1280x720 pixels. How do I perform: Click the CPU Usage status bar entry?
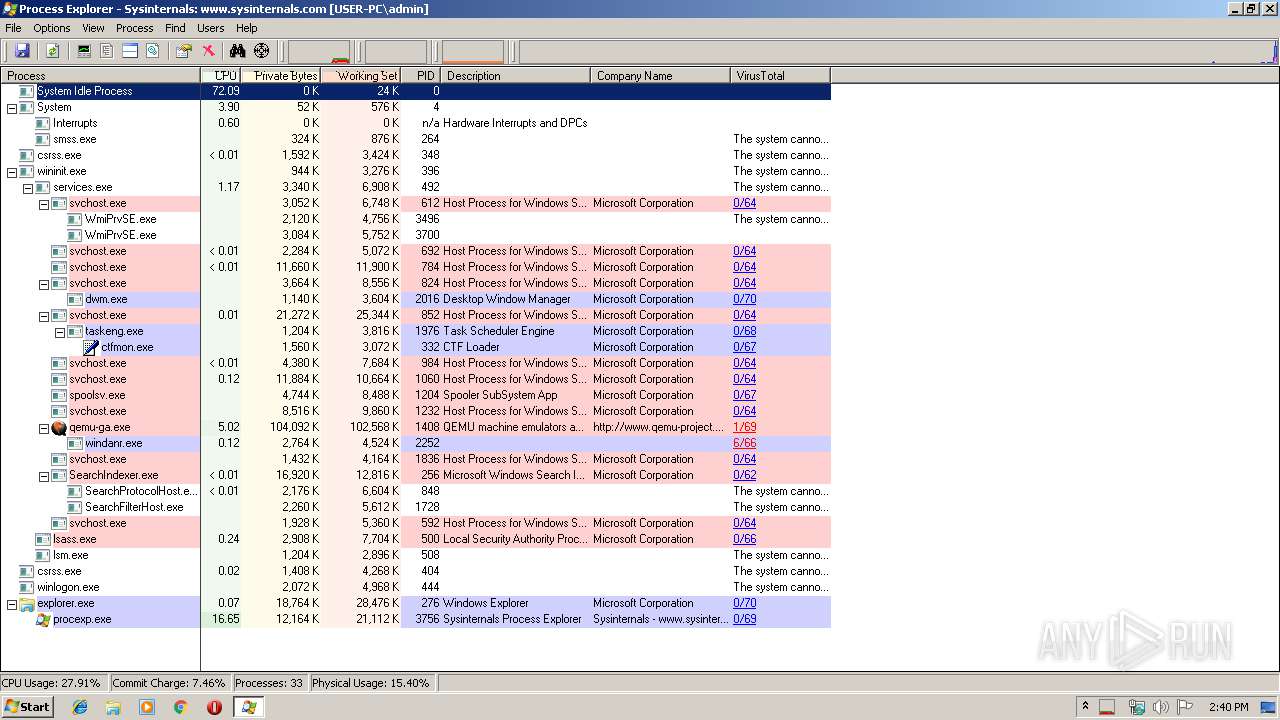pyautogui.click(x=52, y=683)
